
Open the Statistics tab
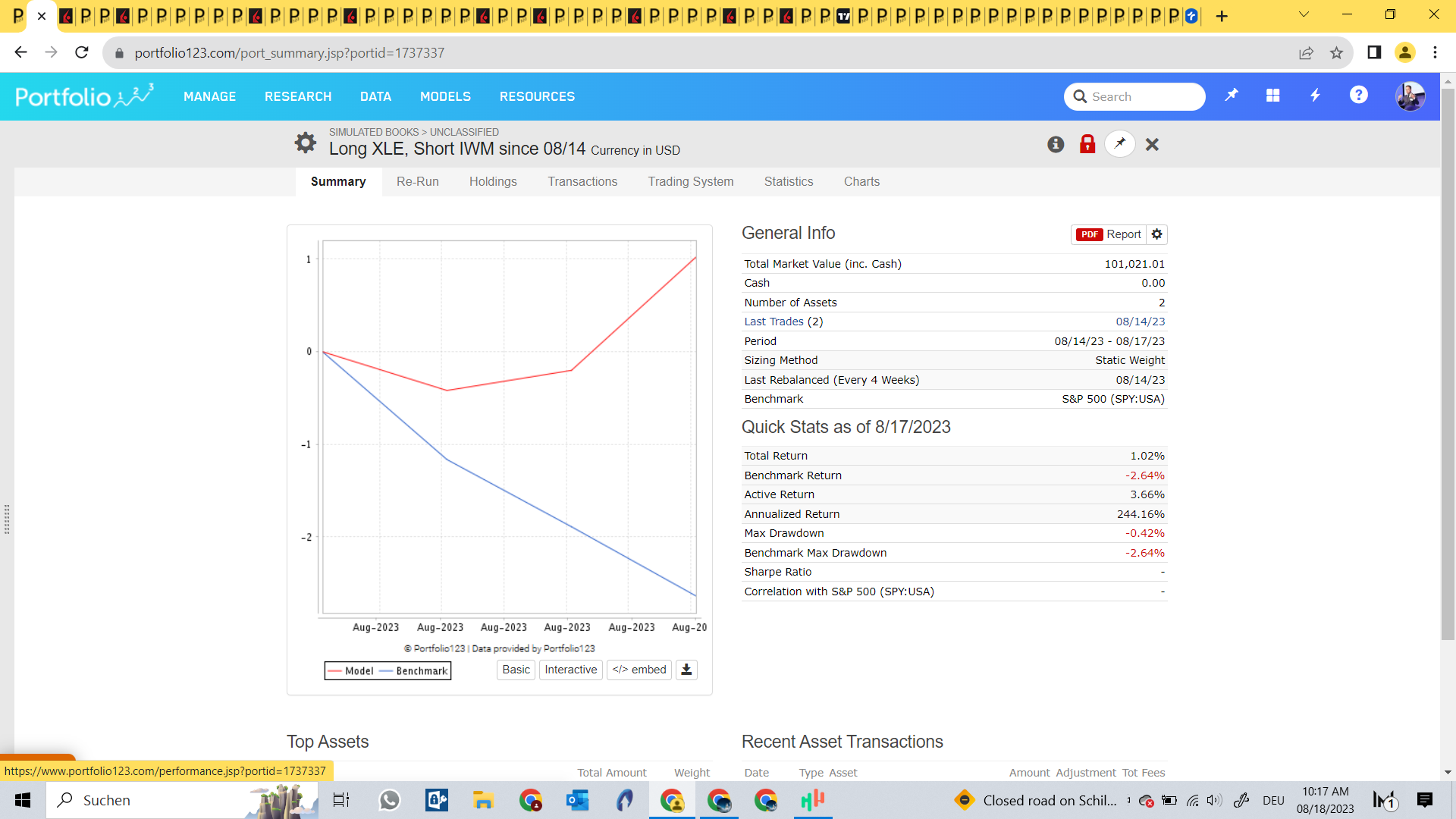[789, 182]
